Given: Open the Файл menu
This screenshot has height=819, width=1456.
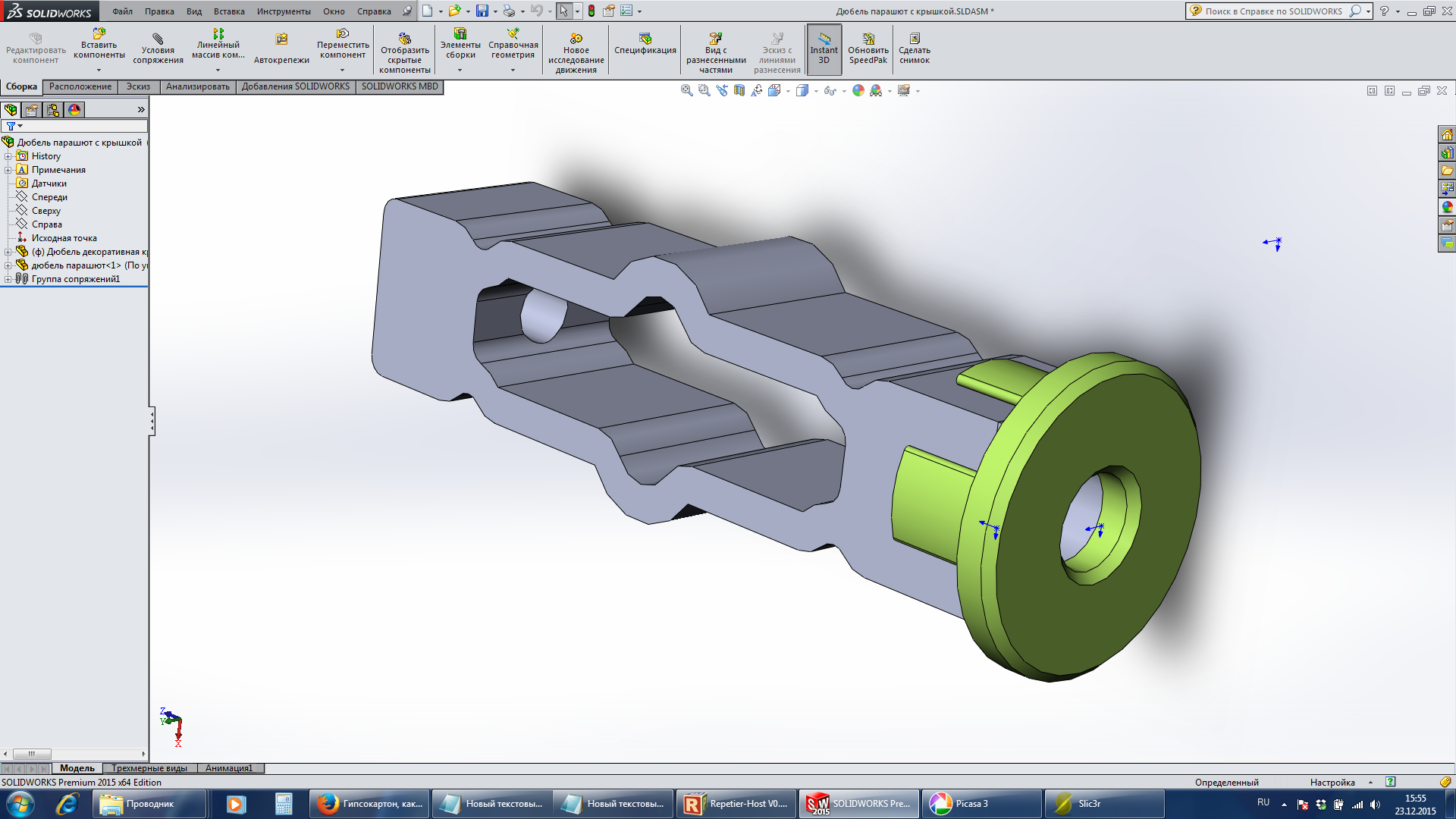Looking at the screenshot, I should tap(122, 11).
